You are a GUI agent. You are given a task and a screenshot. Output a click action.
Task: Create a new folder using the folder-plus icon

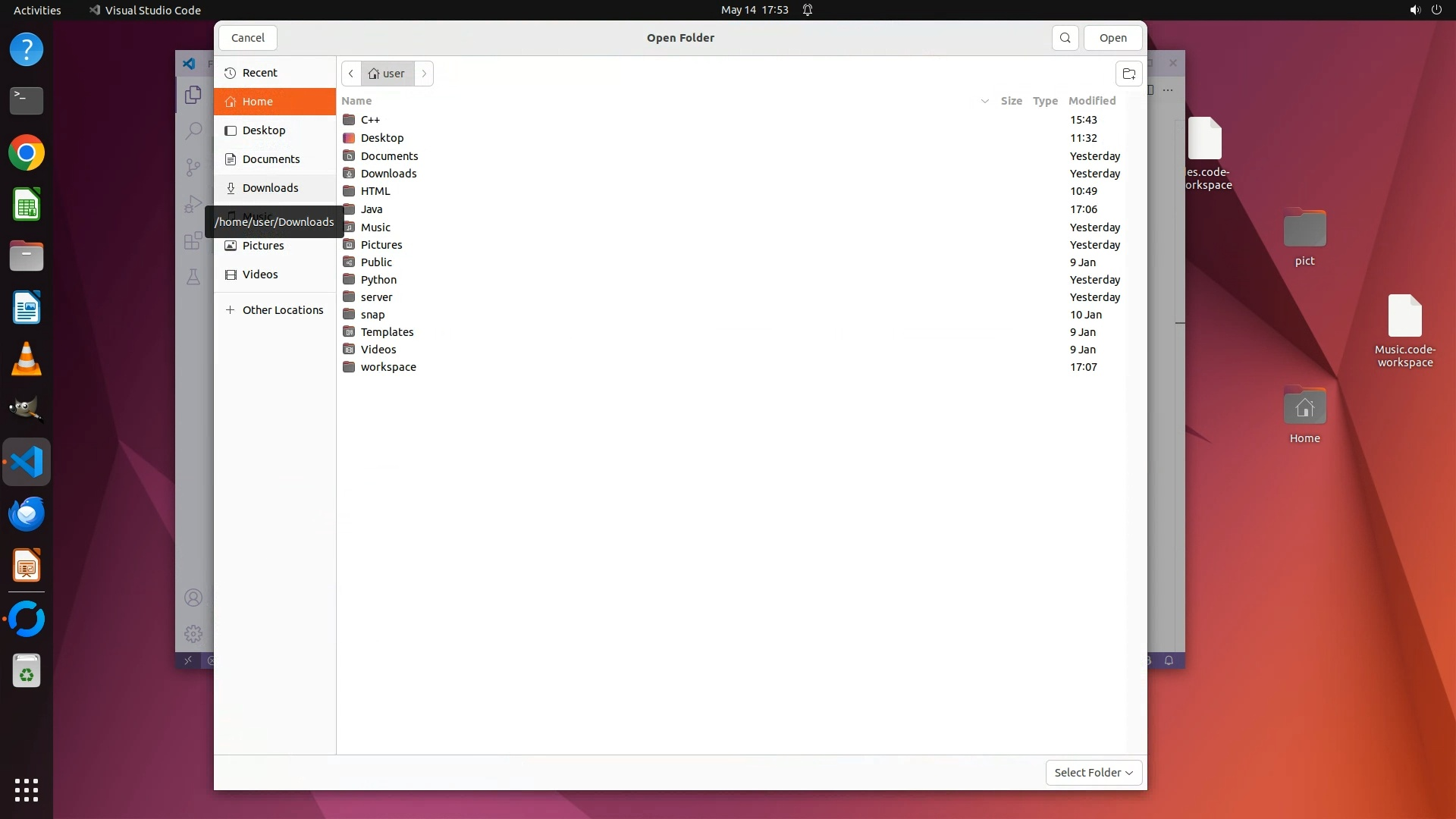1128,74
